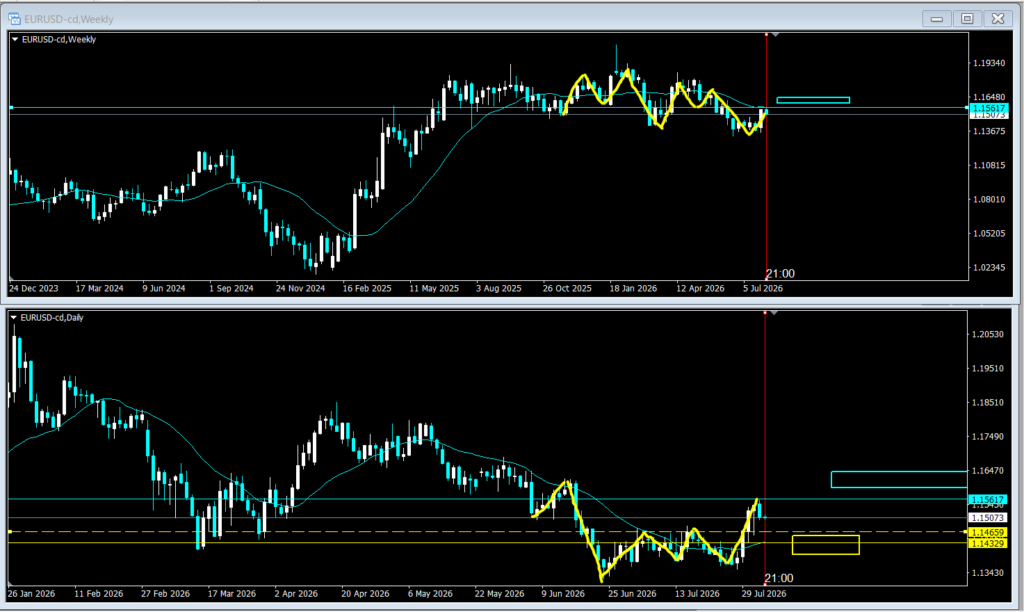Click the 1.13675 price level on Weekly scale
Screen dimensions: 1024x612
click(x=989, y=131)
